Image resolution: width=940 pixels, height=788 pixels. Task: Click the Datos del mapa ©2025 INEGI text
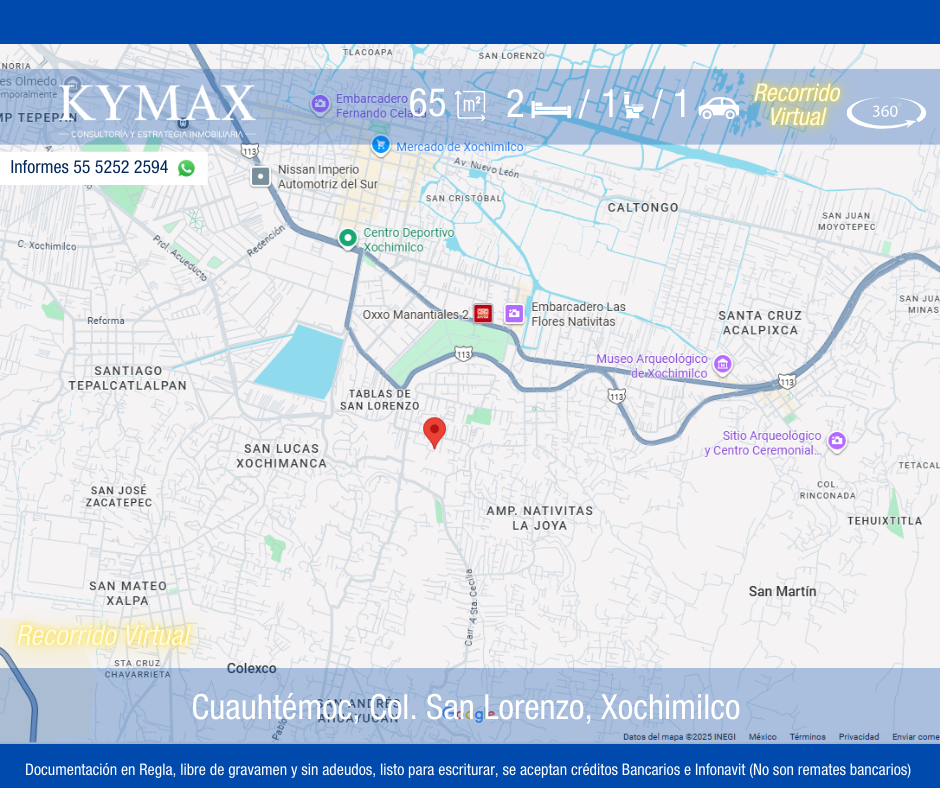pos(679,737)
